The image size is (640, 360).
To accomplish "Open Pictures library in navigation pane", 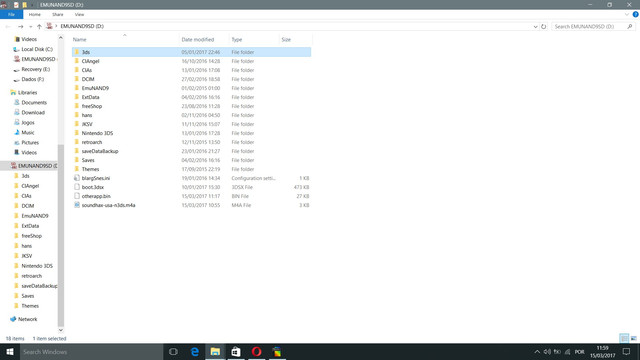I will click(x=27, y=142).
